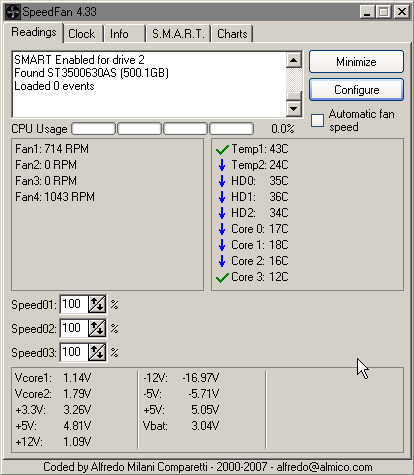This screenshot has height=475, width=414.
Task: Click the 'Core 0: 17C' reading
Action: pos(260,229)
